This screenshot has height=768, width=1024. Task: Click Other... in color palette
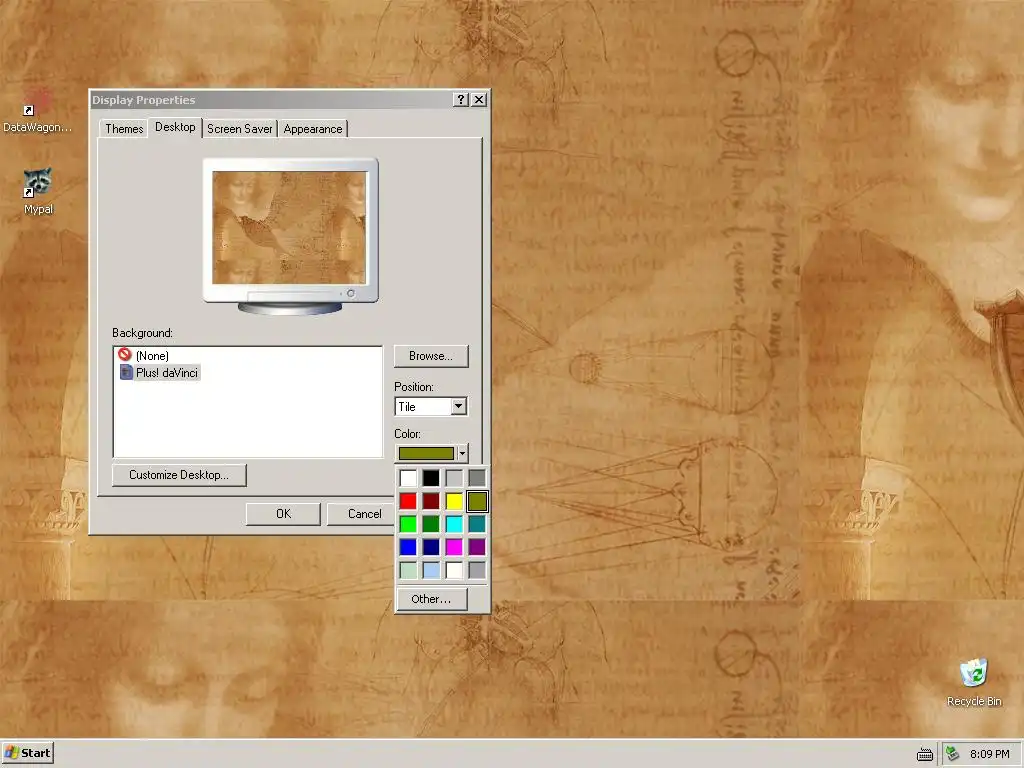pyautogui.click(x=431, y=599)
